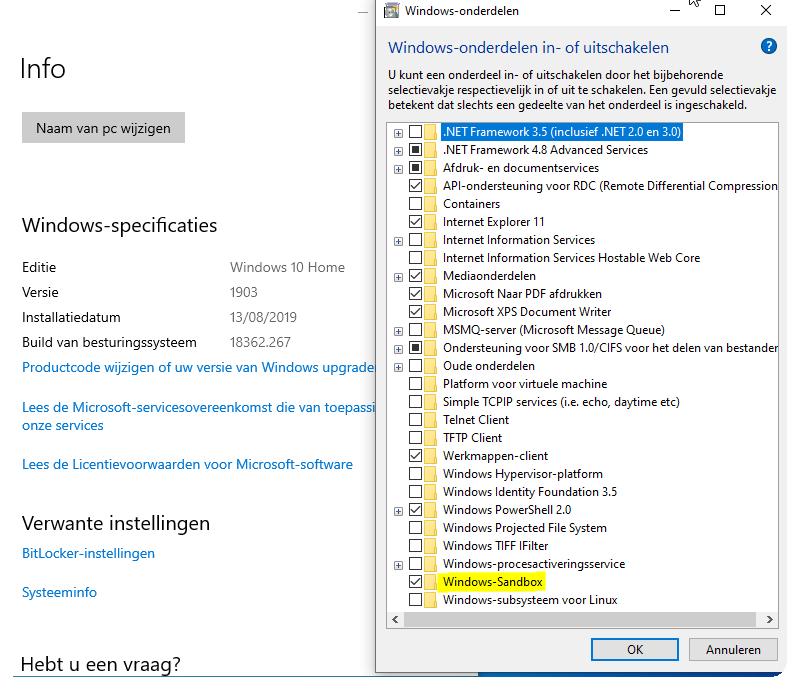Click the folder icon next to Windows-Sandbox
This screenshot has width=787, height=677.
(x=431, y=582)
